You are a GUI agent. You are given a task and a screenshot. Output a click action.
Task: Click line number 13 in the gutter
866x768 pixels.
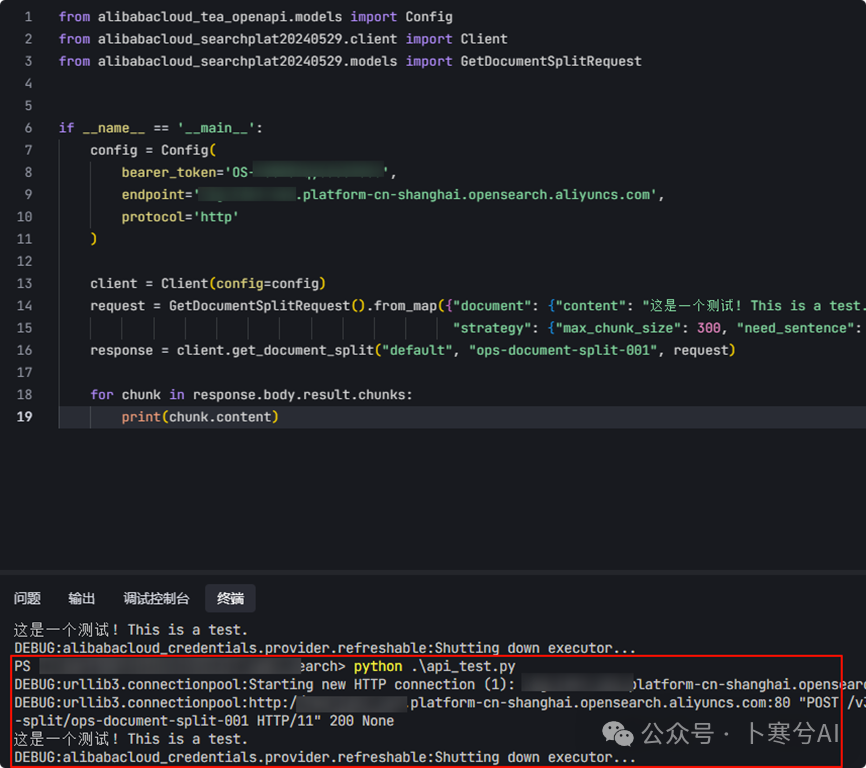tap(26, 283)
